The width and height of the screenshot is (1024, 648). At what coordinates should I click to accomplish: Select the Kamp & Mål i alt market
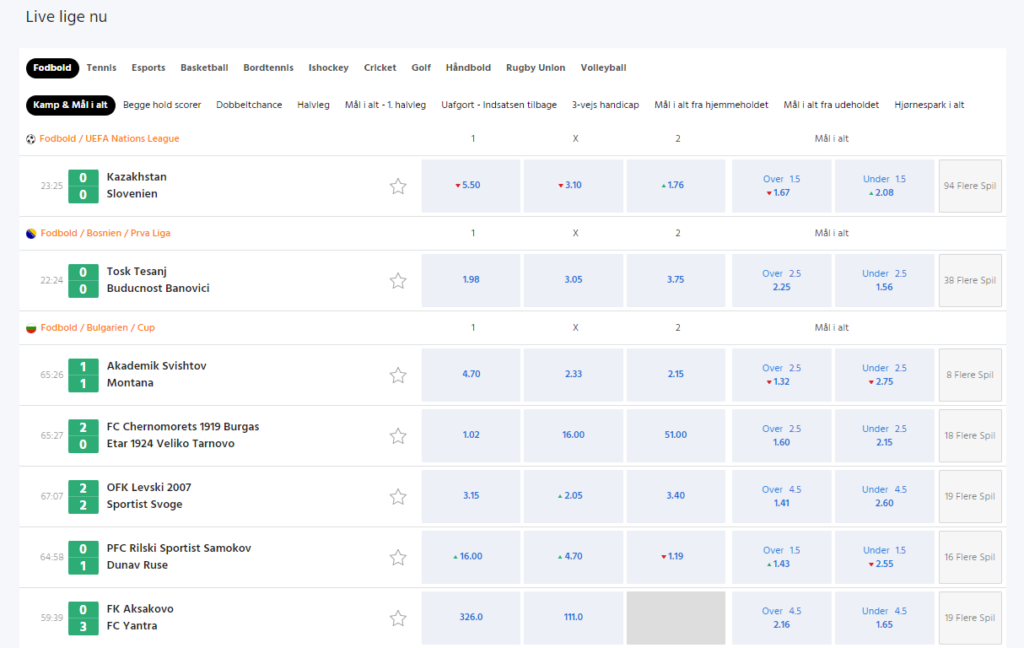tap(71, 105)
